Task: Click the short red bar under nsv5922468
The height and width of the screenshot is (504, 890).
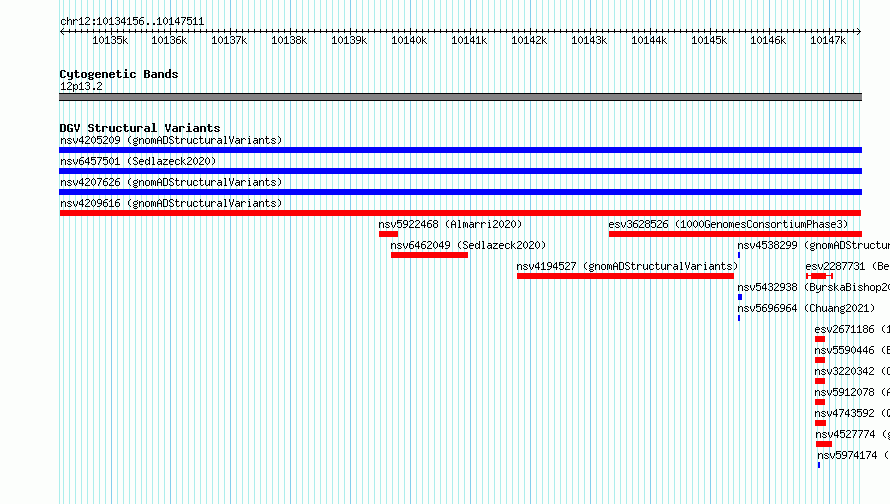Action: coord(388,234)
